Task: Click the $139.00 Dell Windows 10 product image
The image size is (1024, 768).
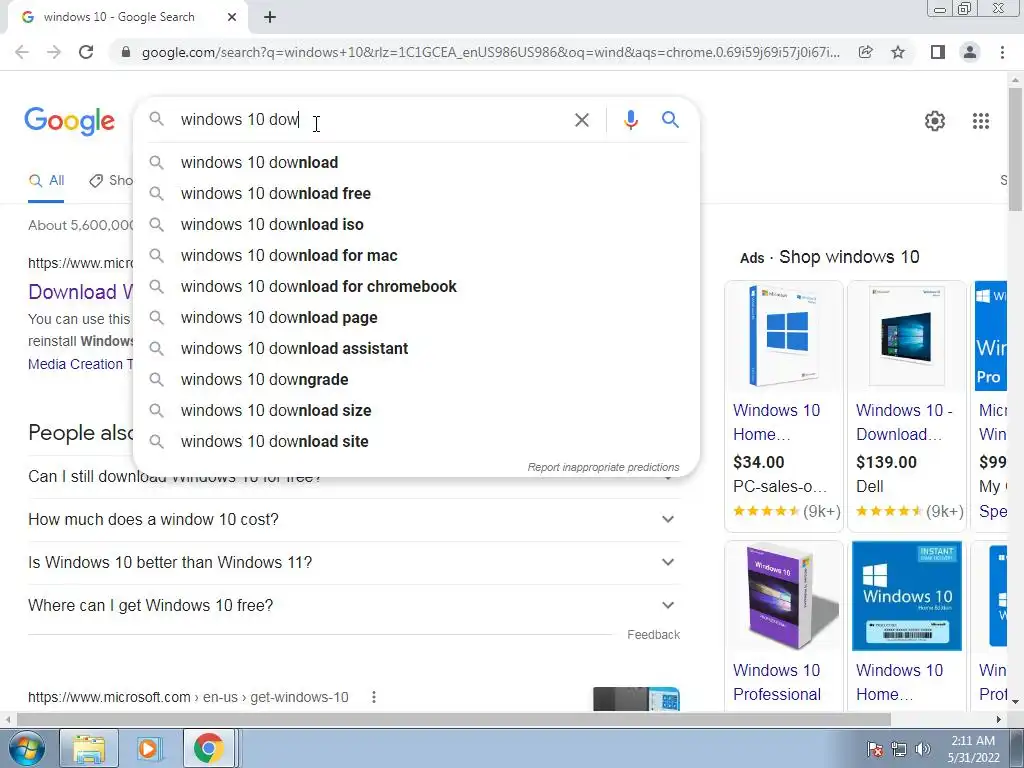Action: coord(906,336)
